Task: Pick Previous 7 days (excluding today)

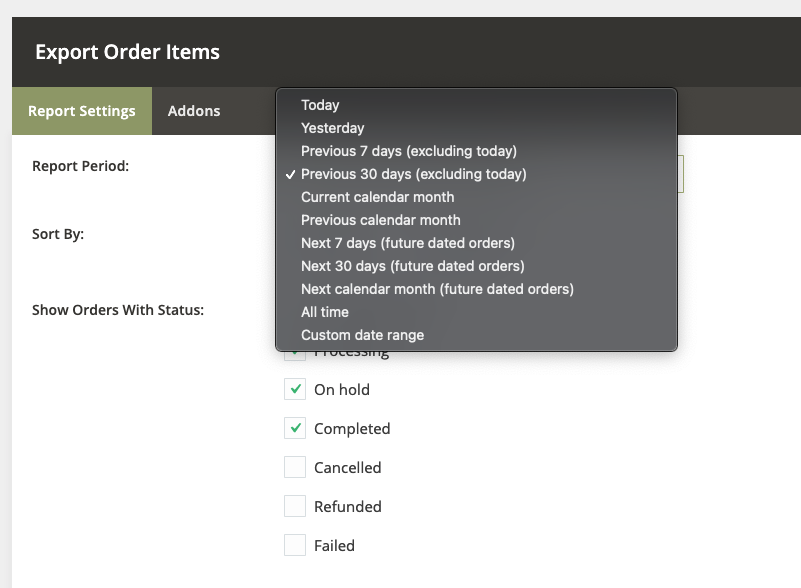Action: click(408, 151)
